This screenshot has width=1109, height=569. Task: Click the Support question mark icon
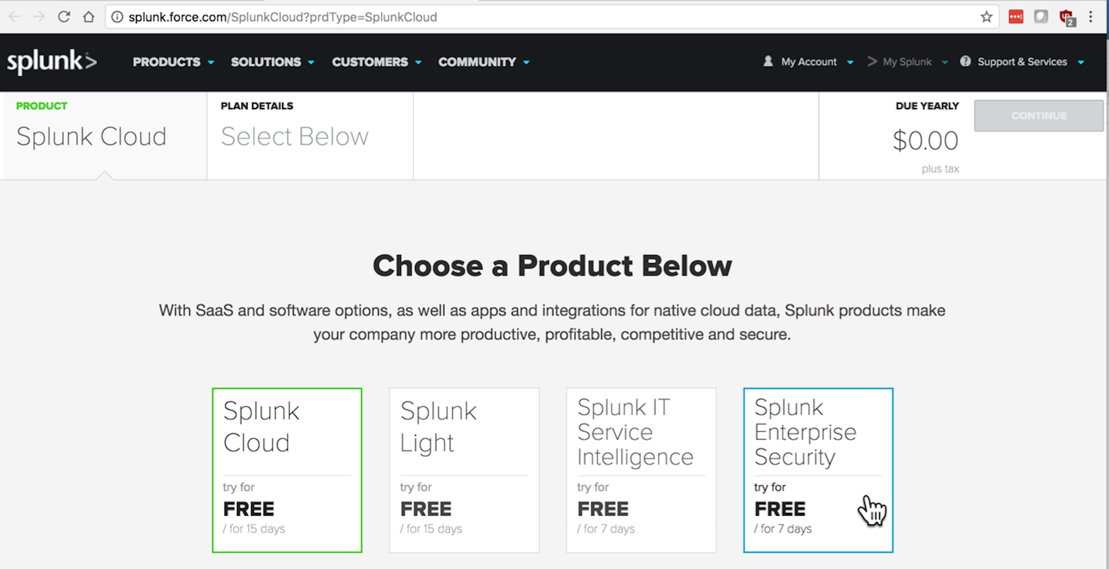tap(965, 62)
